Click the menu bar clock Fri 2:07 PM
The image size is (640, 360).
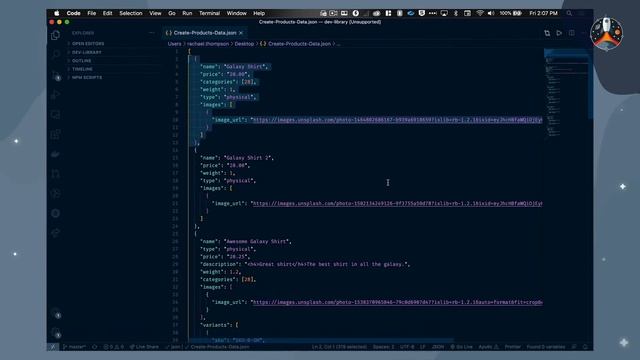point(543,13)
